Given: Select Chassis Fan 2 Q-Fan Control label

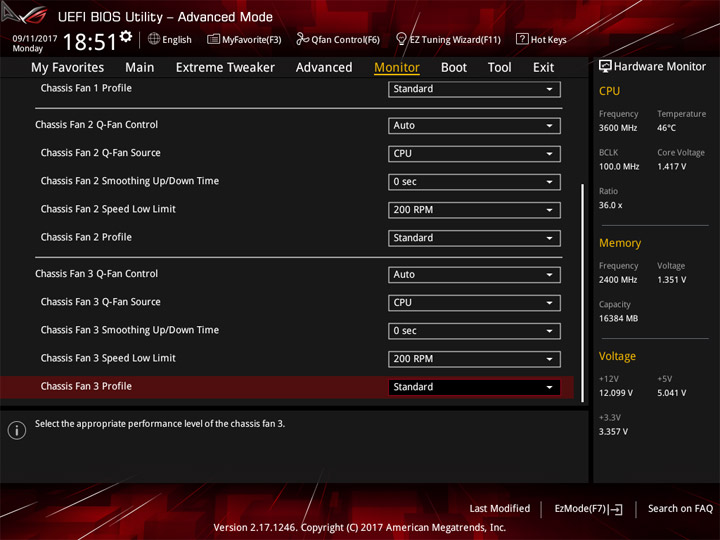Looking at the screenshot, I should (96, 125).
